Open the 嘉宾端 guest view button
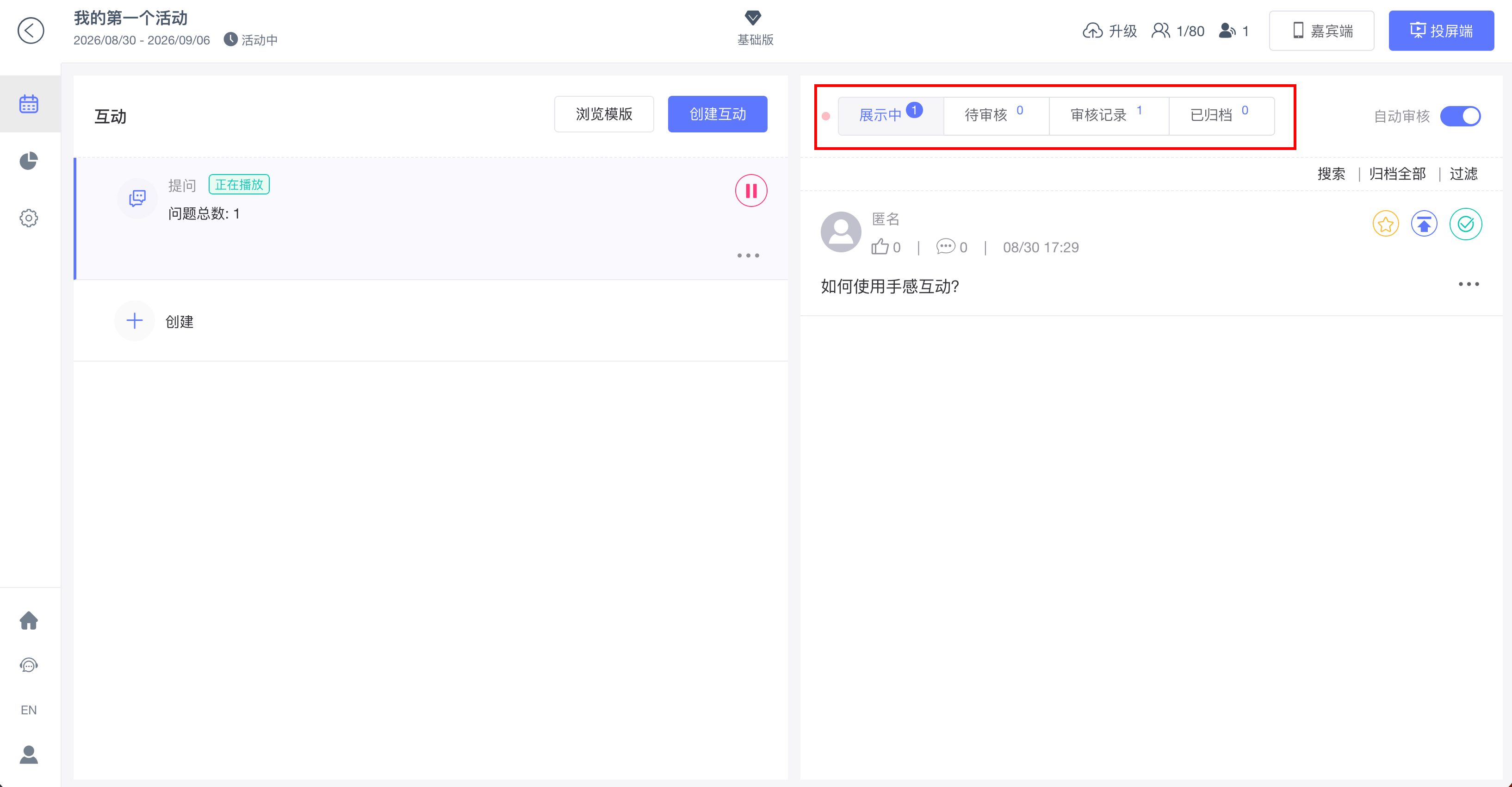The width and height of the screenshot is (1512, 787). [1321, 31]
